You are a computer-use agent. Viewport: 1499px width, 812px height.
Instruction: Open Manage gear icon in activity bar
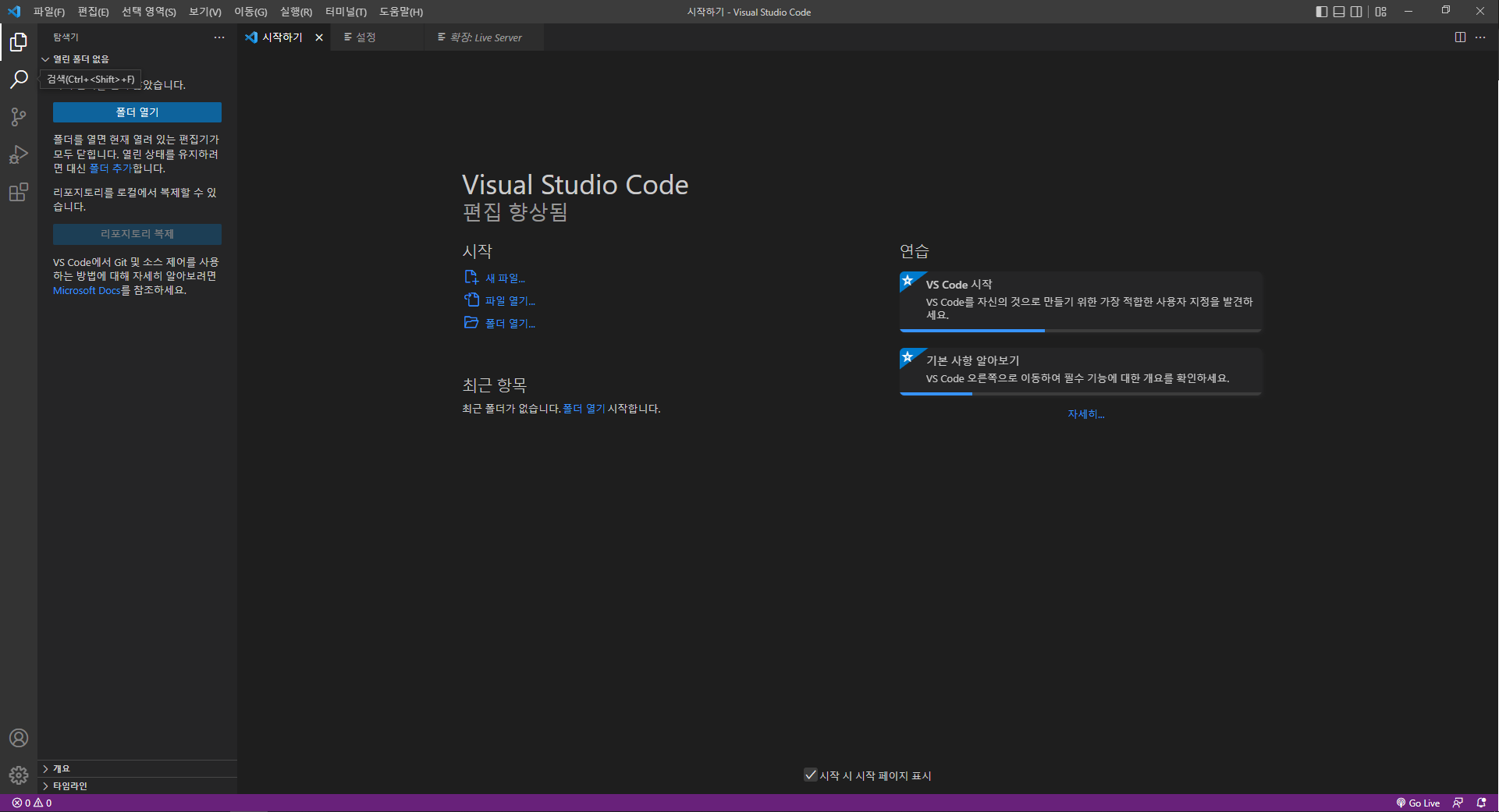19,775
